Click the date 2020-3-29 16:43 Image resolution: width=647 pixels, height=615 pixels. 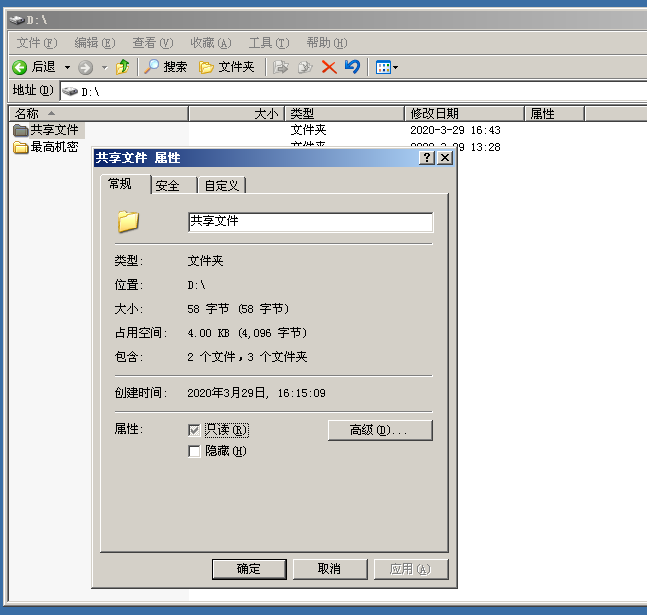455,130
